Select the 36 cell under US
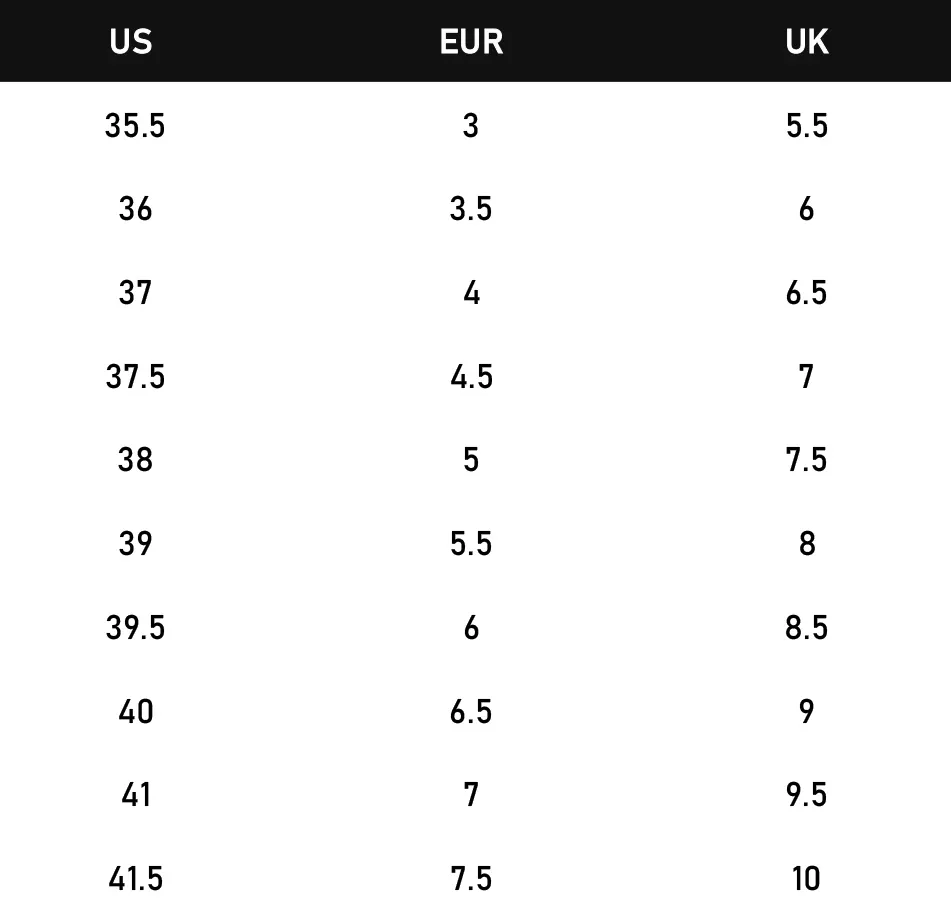 click(135, 209)
